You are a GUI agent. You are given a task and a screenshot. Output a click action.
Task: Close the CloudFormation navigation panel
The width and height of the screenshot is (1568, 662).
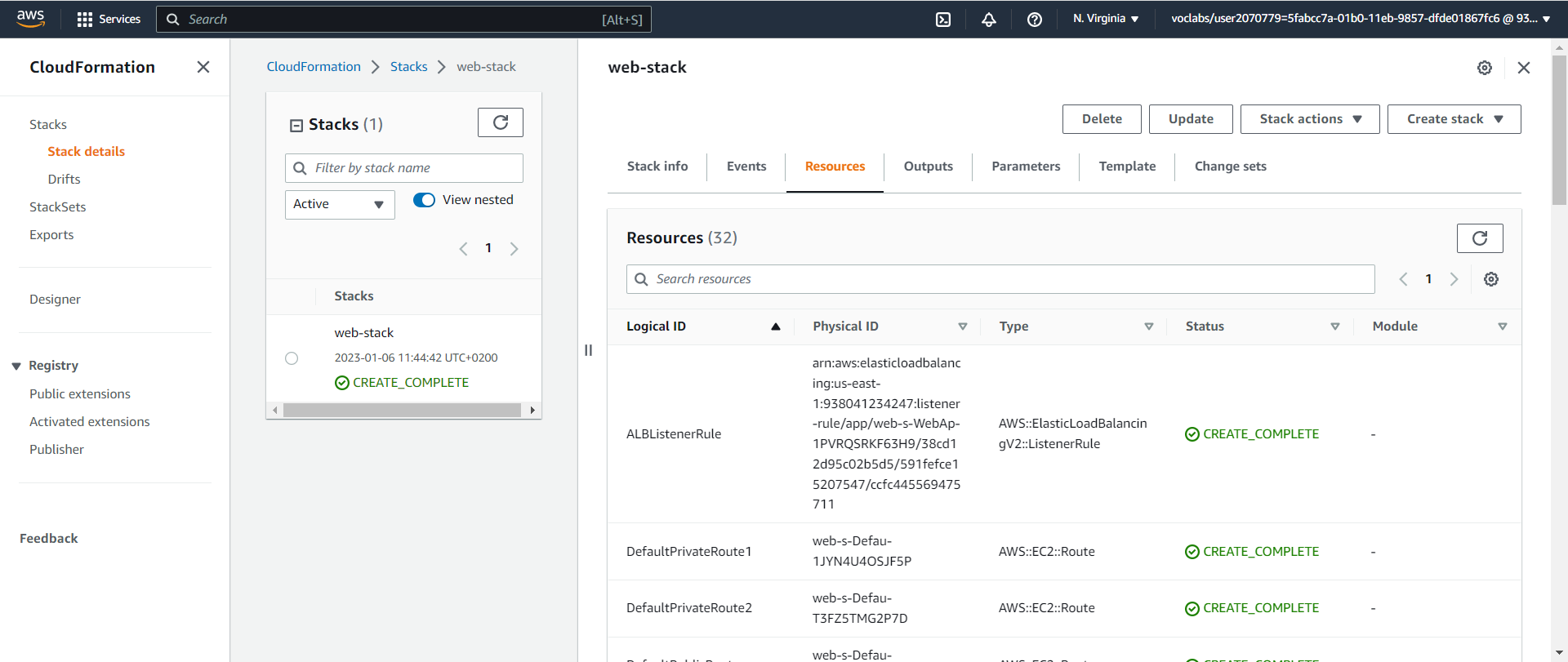point(203,67)
